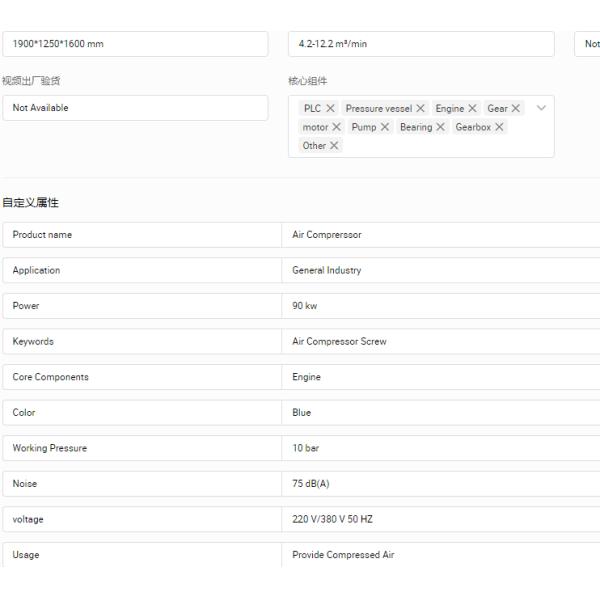The width and height of the screenshot is (600, 600).
Task: Remove the Pressure vessel tag
Action: 420,108
